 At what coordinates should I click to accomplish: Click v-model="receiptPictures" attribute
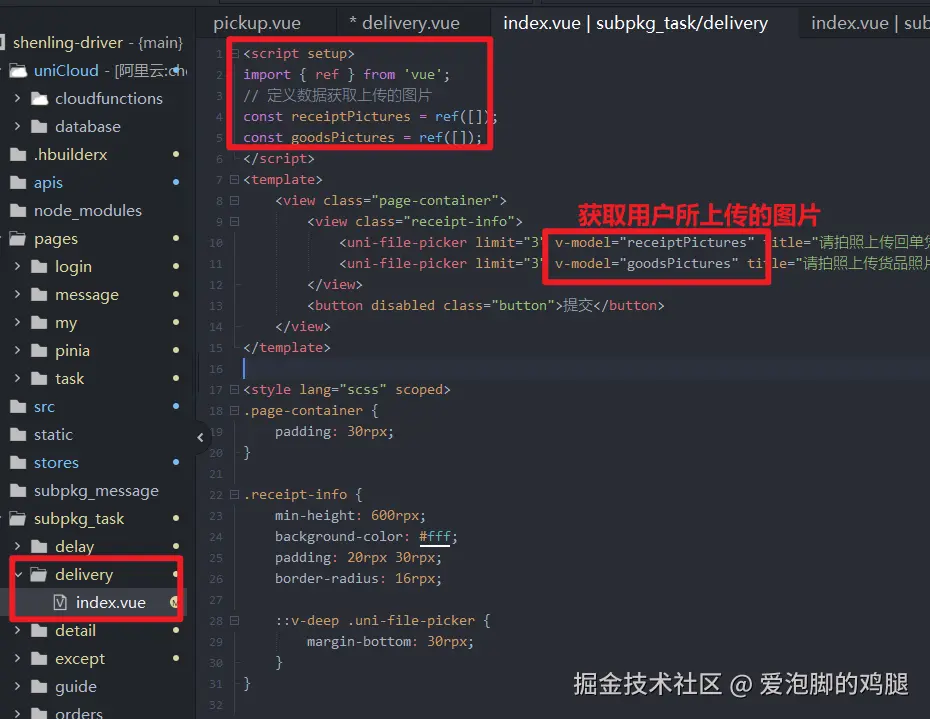pos(654,242)
